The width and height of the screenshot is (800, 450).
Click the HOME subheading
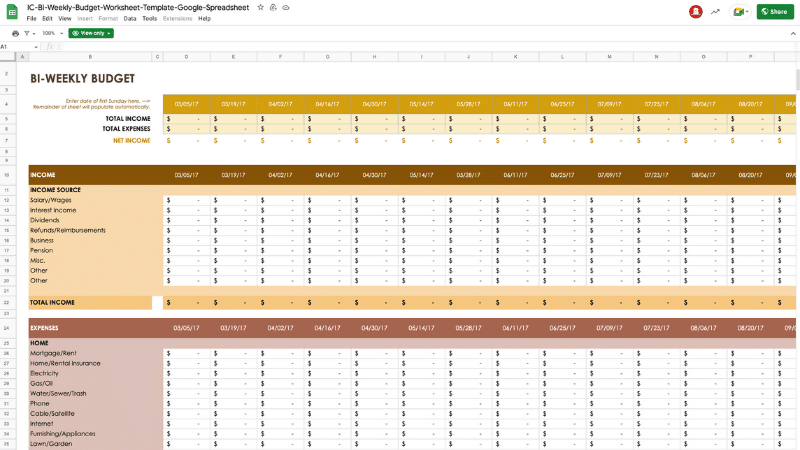tap(39, 343)
